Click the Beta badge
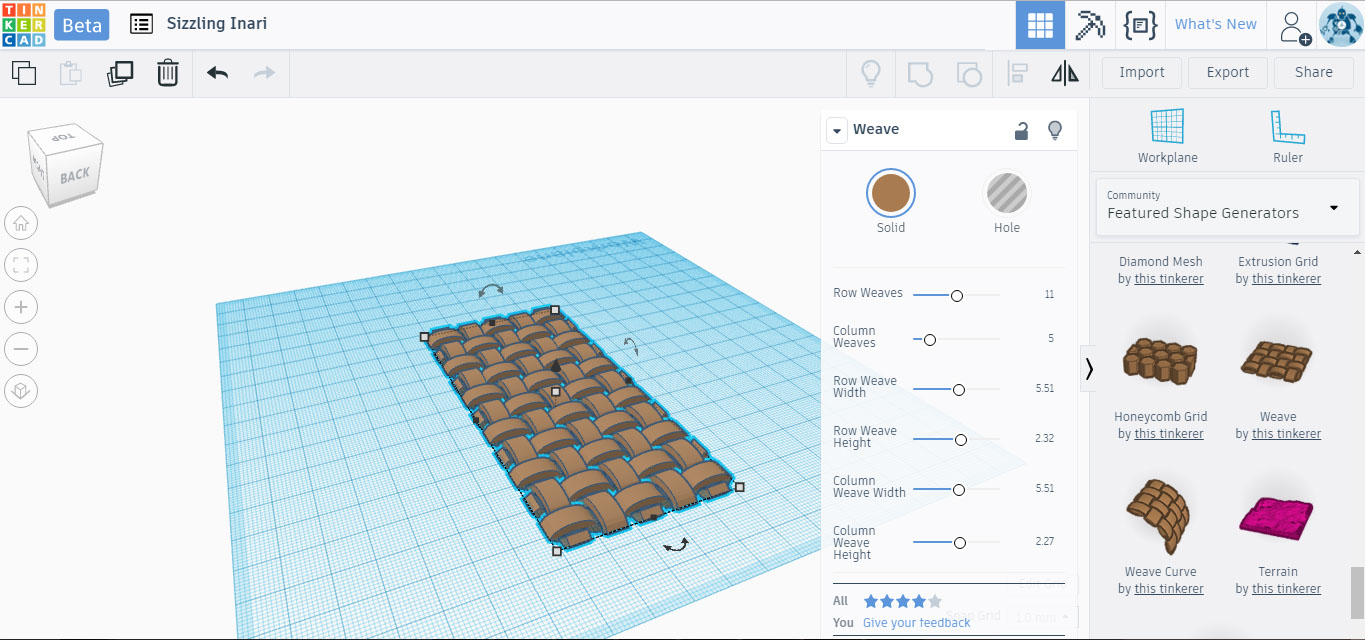 pyautogui.click(x=82, y=25)
